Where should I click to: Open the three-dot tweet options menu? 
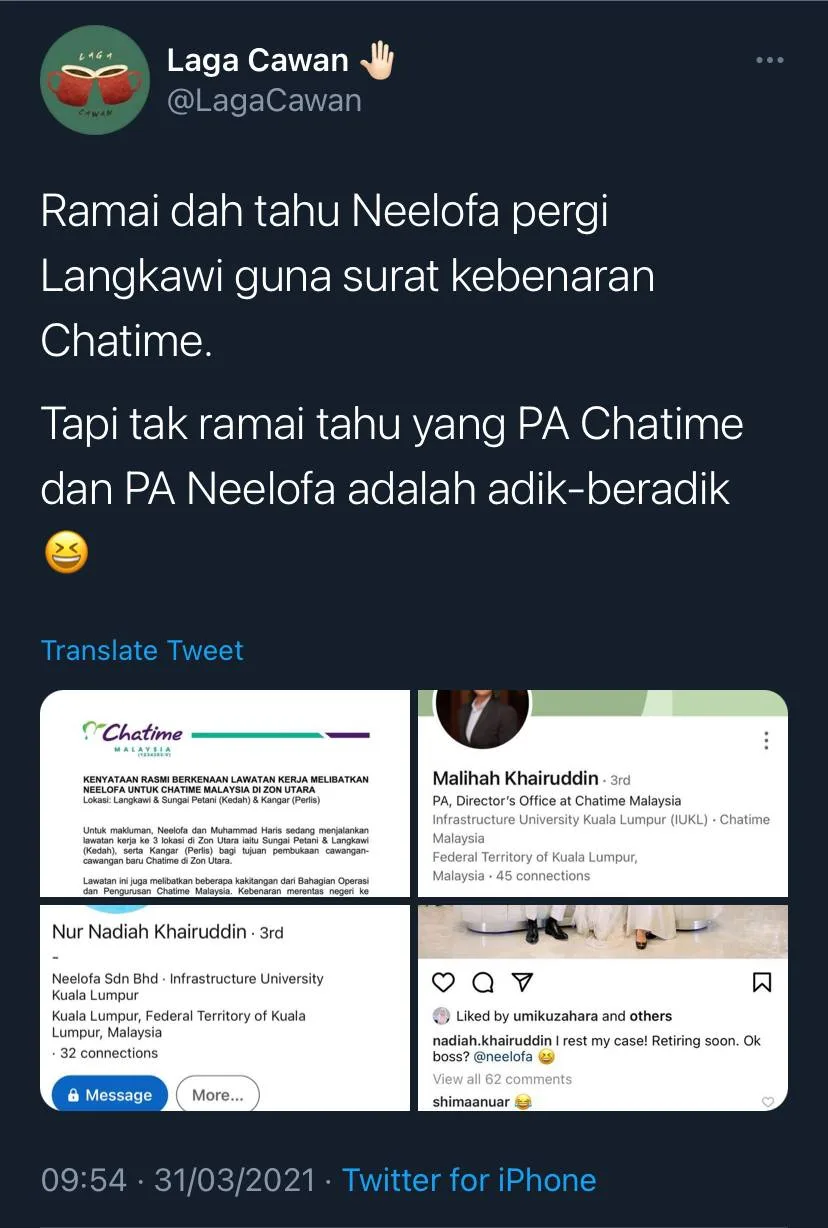click(769, 61)
